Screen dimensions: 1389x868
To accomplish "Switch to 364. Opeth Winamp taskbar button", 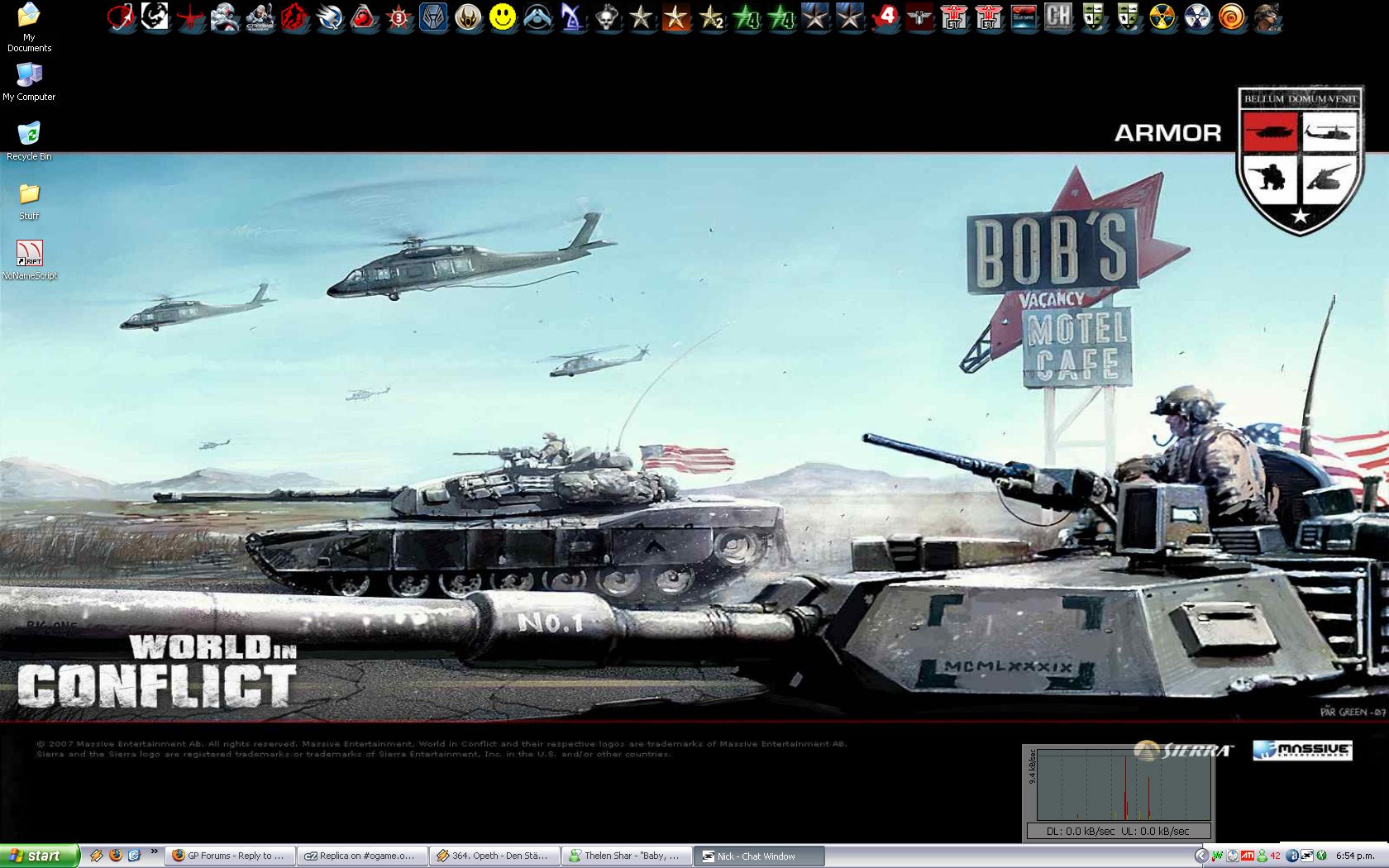I will (x=495, y=856).
